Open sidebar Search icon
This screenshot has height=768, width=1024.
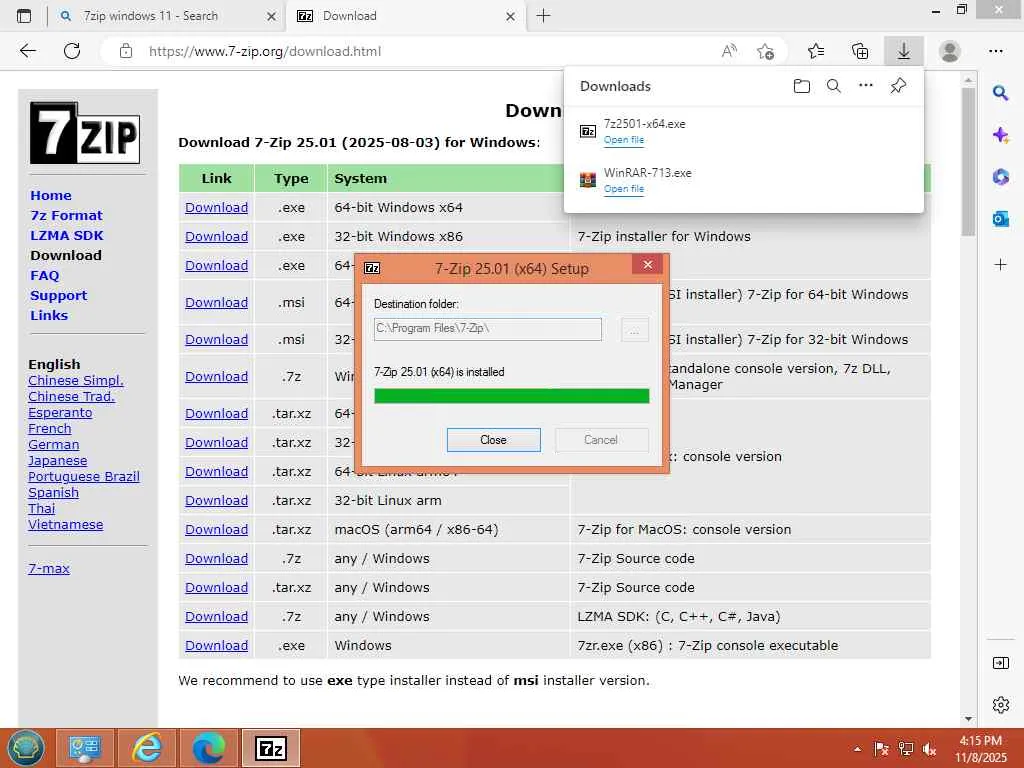[x=1000, y=93]
